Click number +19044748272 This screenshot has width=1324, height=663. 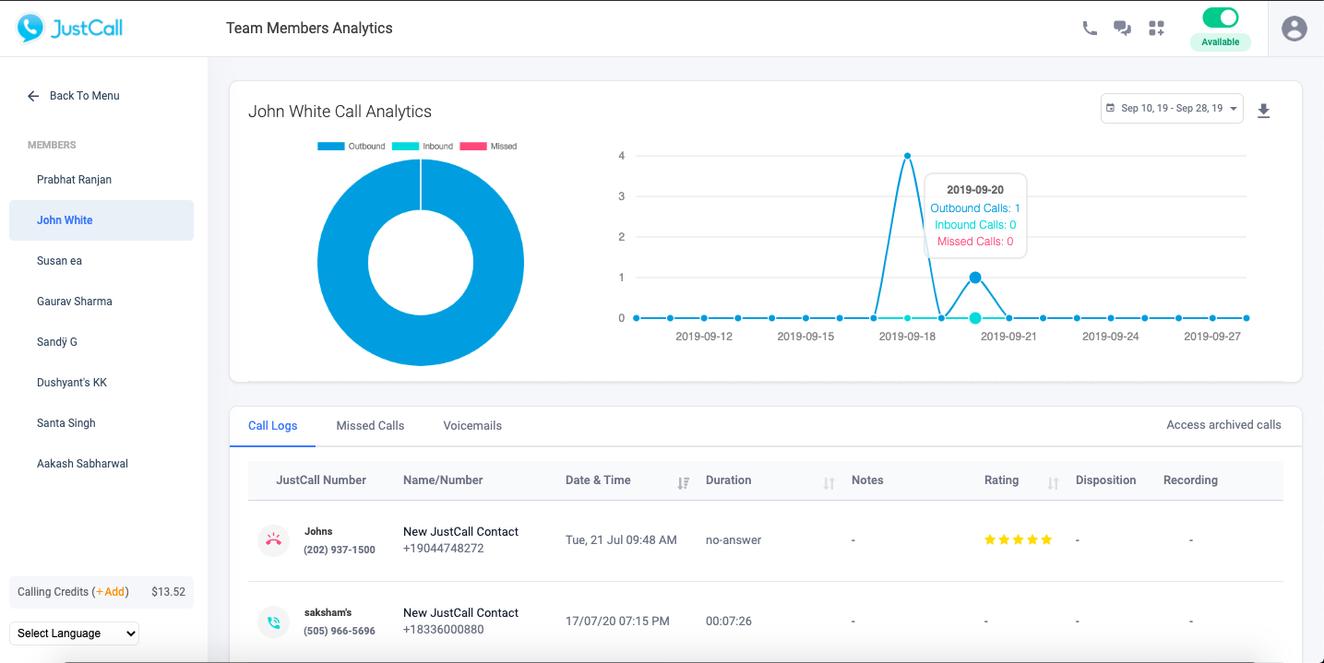(x=443, y=548)
